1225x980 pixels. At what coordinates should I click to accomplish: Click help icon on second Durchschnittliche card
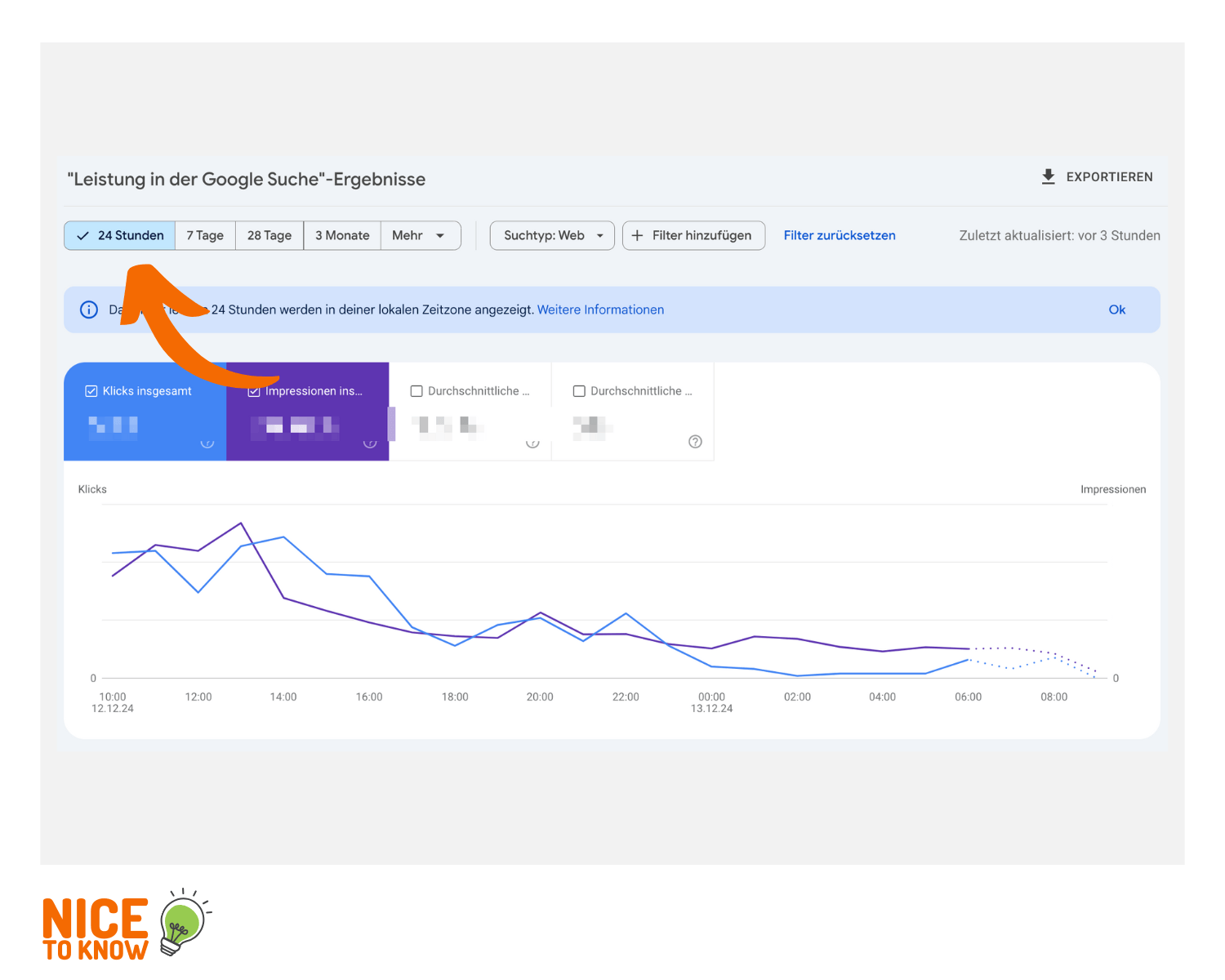pos(695,442)
